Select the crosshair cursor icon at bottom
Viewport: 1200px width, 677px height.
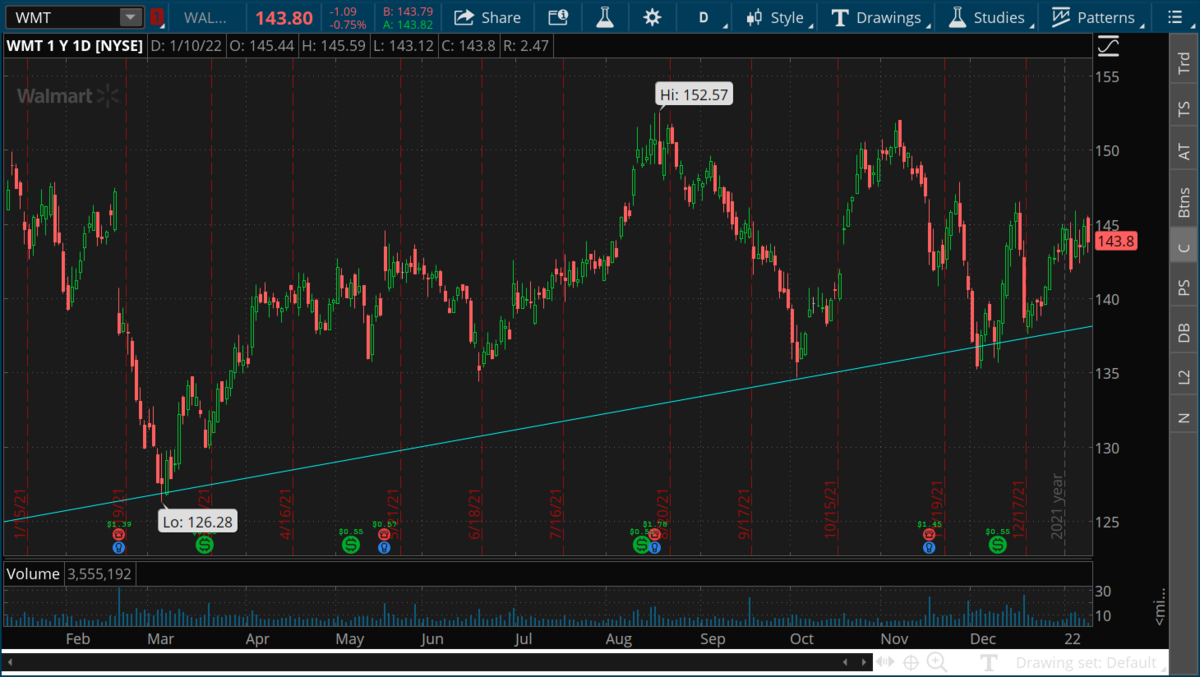click(x=911, y=662)
